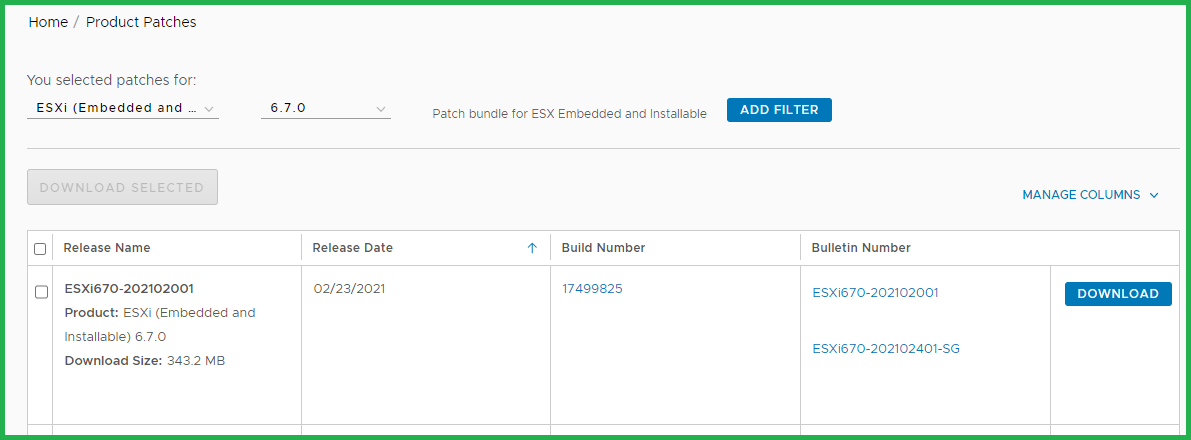Click the 02/23/2021 release date cell
Viewport: 1191px width, 440px height.
point(349,288)
